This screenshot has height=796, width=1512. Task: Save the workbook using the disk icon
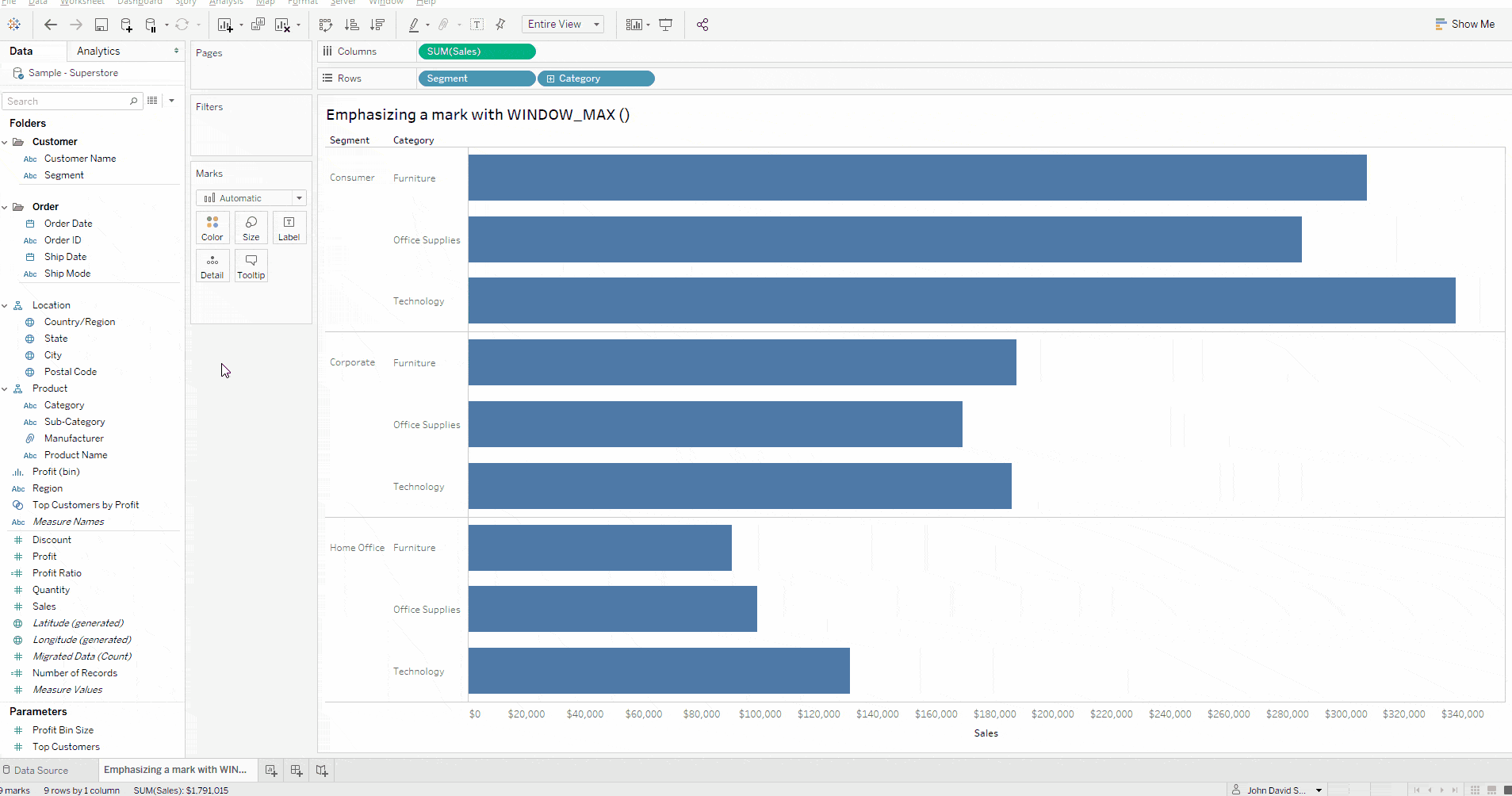101,25
